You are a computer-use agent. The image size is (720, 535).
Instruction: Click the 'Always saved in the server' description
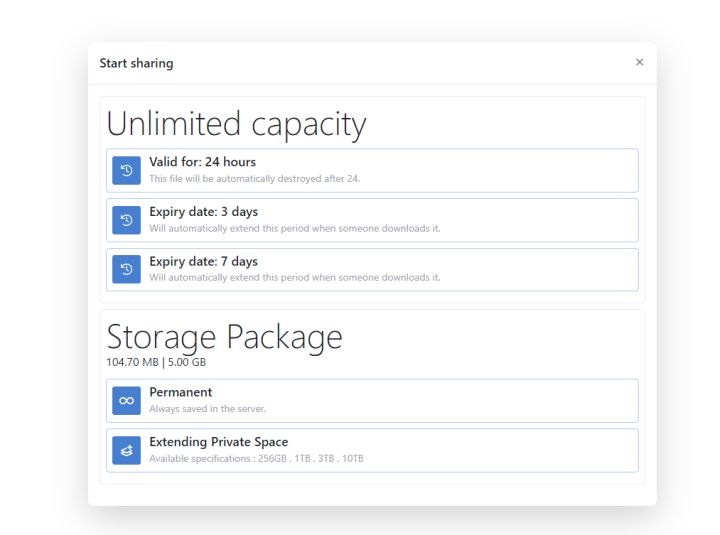tap(207, 409)
